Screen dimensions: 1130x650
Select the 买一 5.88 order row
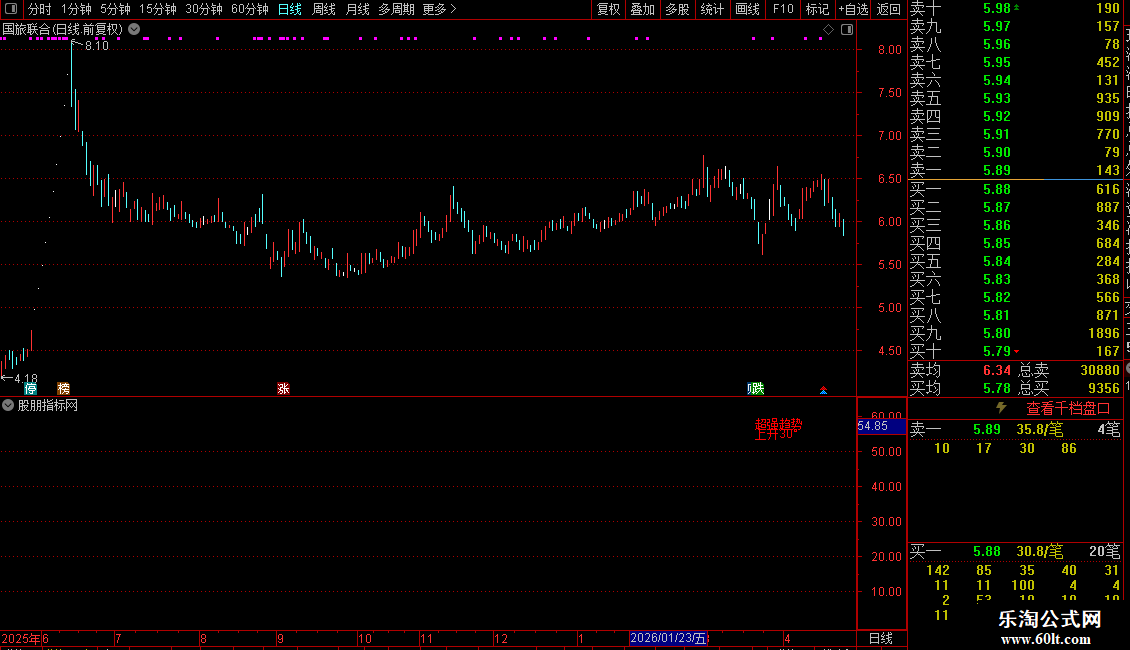click(x=1015, y=190)
